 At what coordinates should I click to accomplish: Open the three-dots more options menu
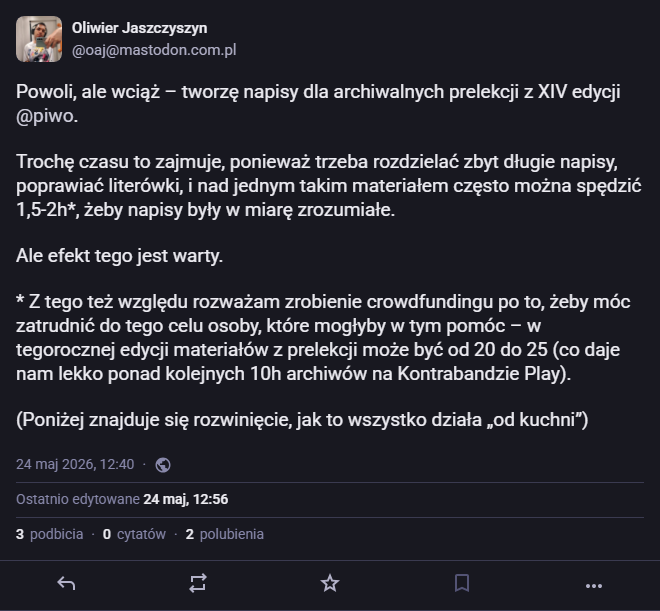coord(594,585)
